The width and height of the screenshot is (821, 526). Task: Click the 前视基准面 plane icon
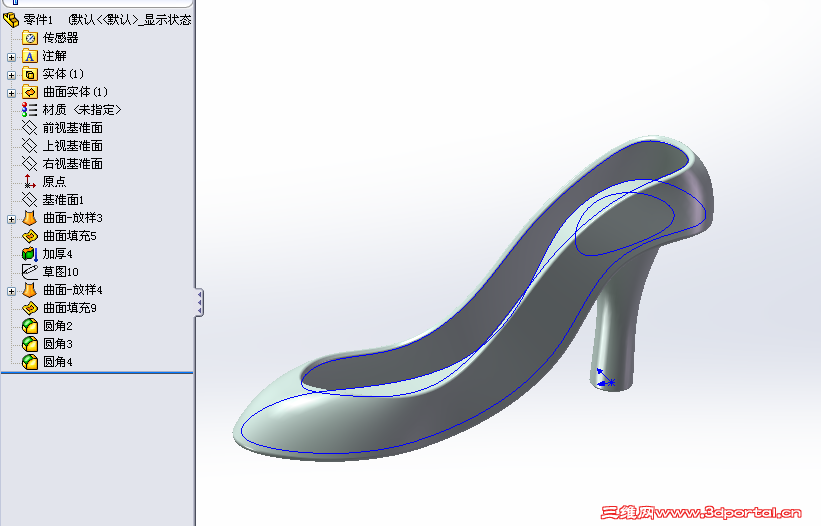tap(30, 128)
